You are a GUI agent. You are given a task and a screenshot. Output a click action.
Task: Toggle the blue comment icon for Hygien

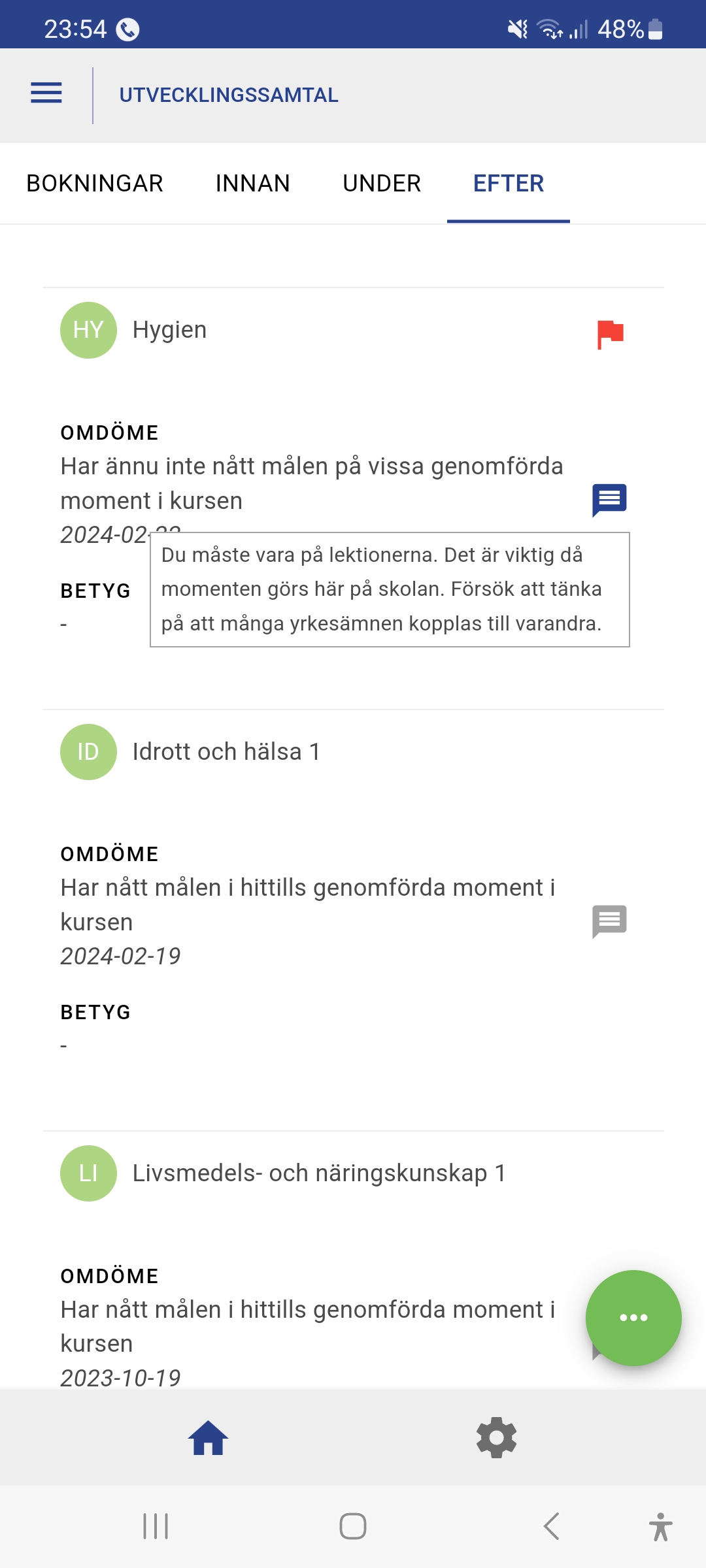609,500
